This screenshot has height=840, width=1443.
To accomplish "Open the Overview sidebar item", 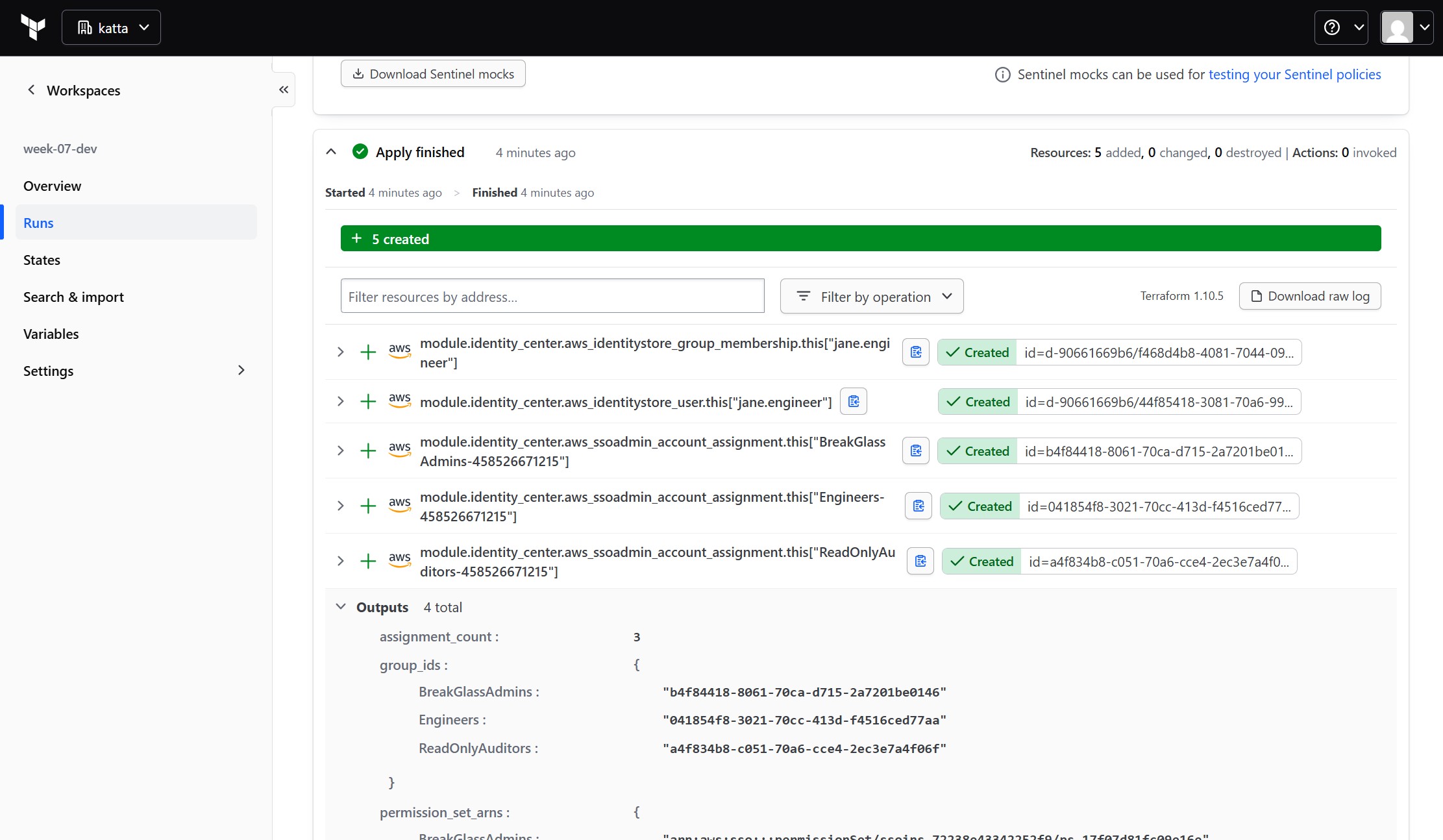I will [x=136, y=186].
